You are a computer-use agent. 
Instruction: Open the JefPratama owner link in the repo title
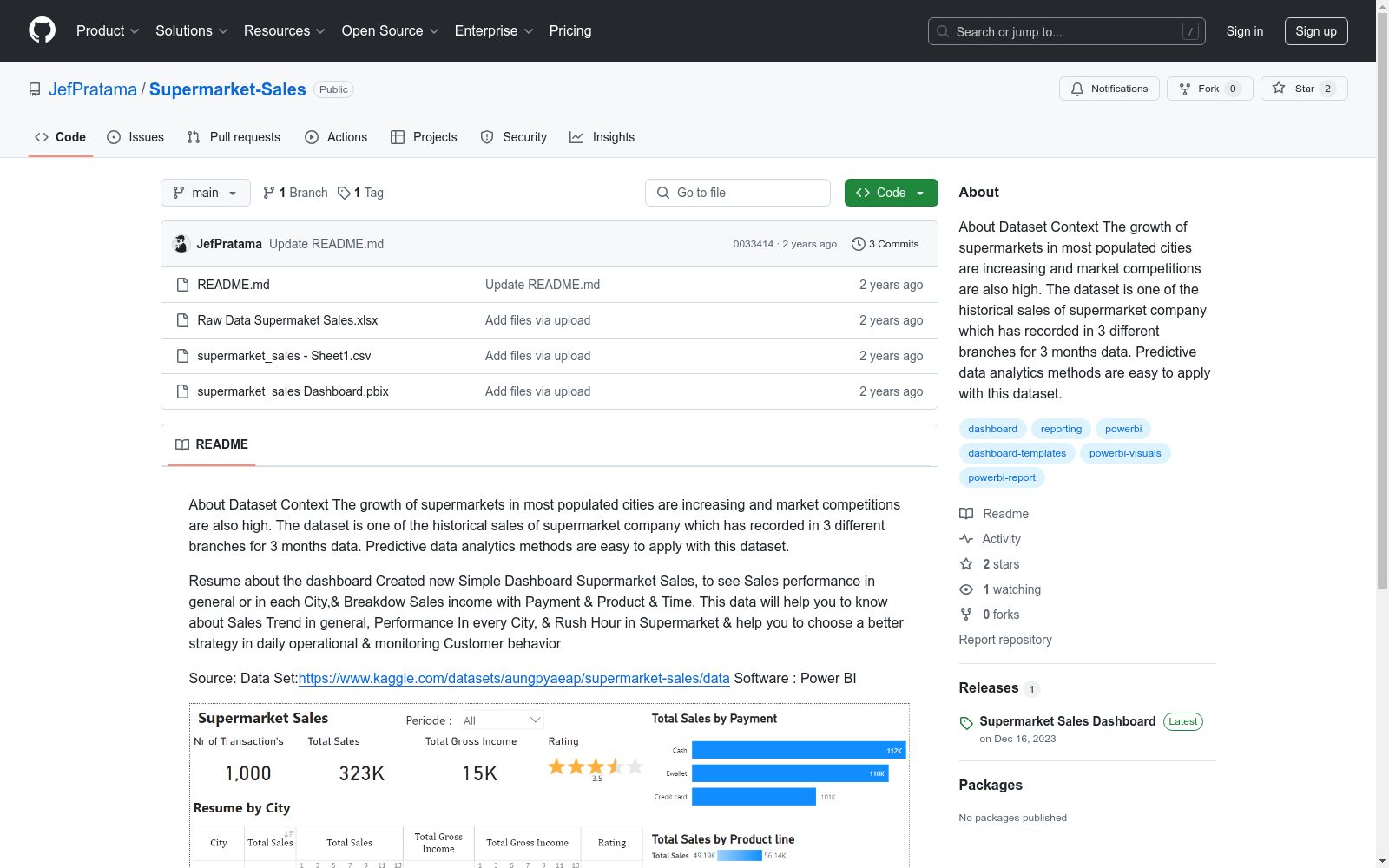pos(93,89)
